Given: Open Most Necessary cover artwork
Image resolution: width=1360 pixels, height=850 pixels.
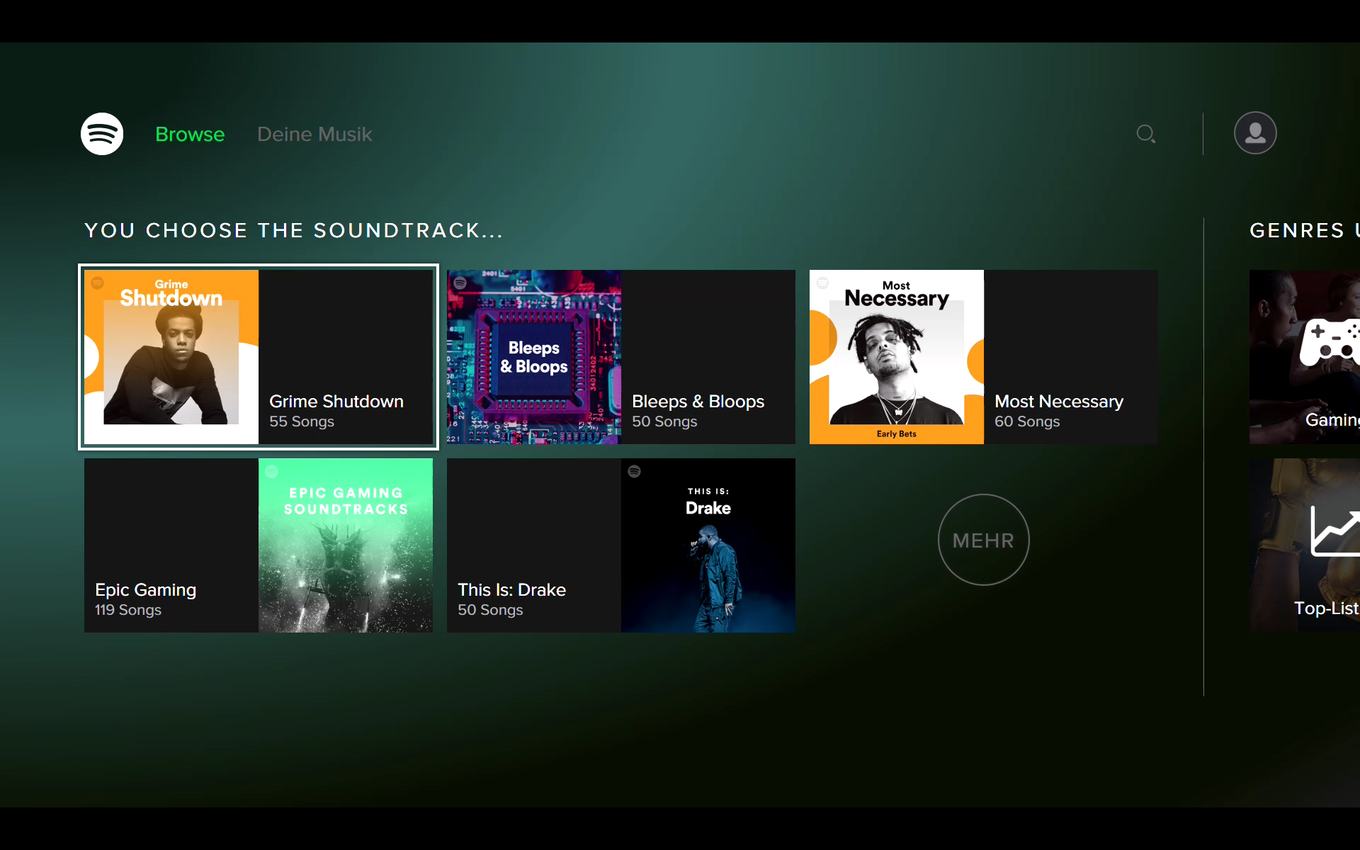Looking at the screenshot, I should (x=897, y=357).
